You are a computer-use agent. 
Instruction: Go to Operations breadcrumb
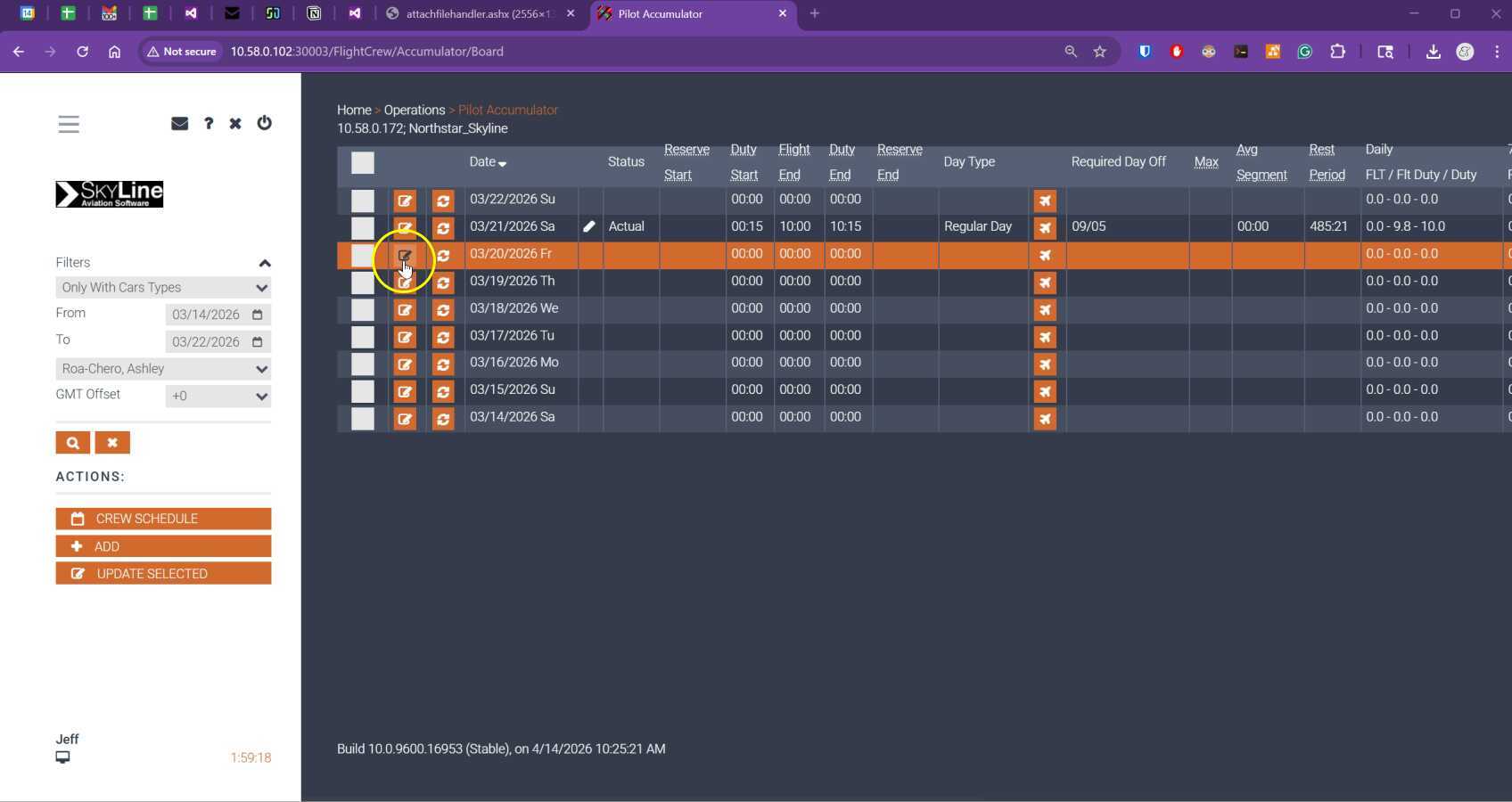[415, 110]
